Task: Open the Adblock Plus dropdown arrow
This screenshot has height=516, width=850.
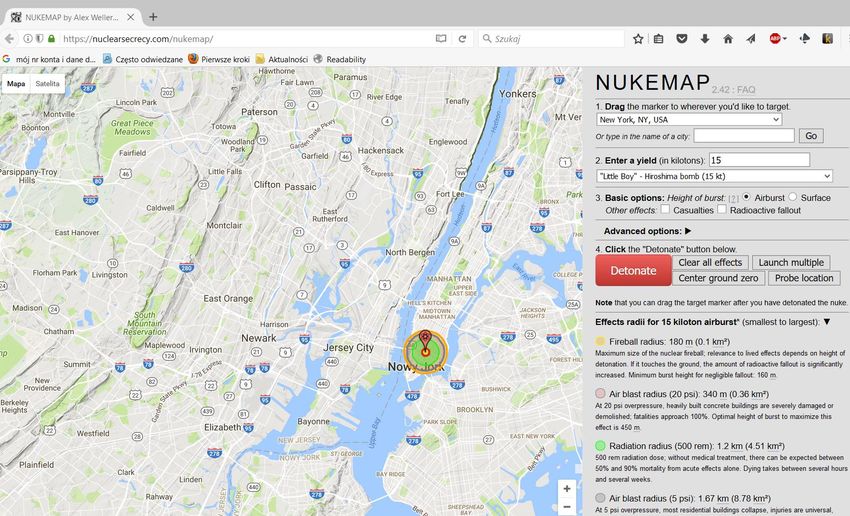Action: tap(784, 39)
